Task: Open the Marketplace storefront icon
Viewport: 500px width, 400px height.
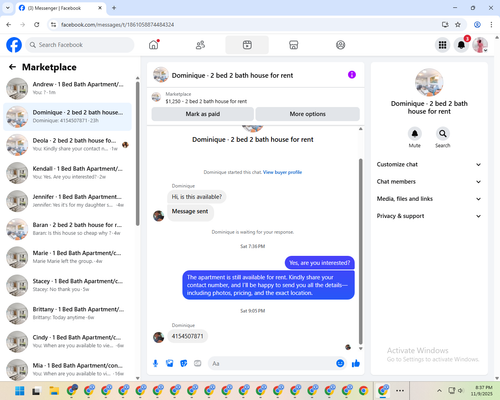Action: pyautogui.click(x=294, y=45)
